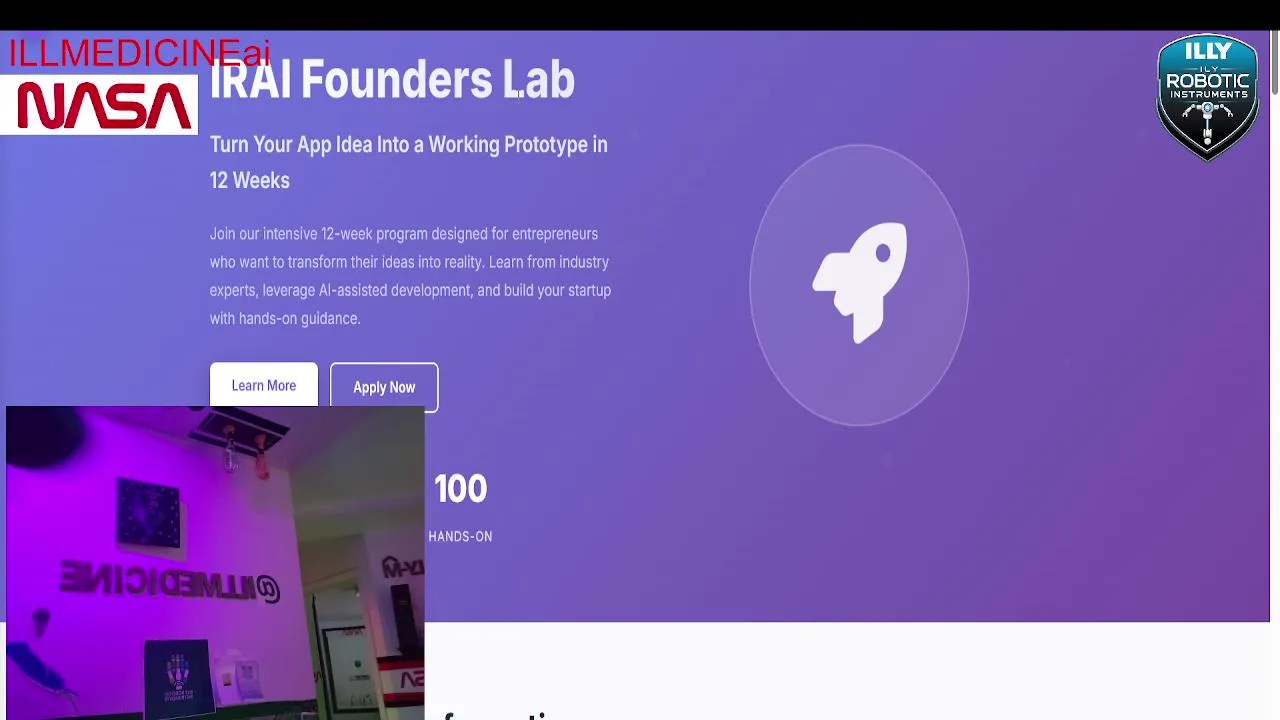Click the red ILLMEDICINEai watermark text
Image resolution: width=1280 pixels, height=720 pixels.
(x=139, y=53)
